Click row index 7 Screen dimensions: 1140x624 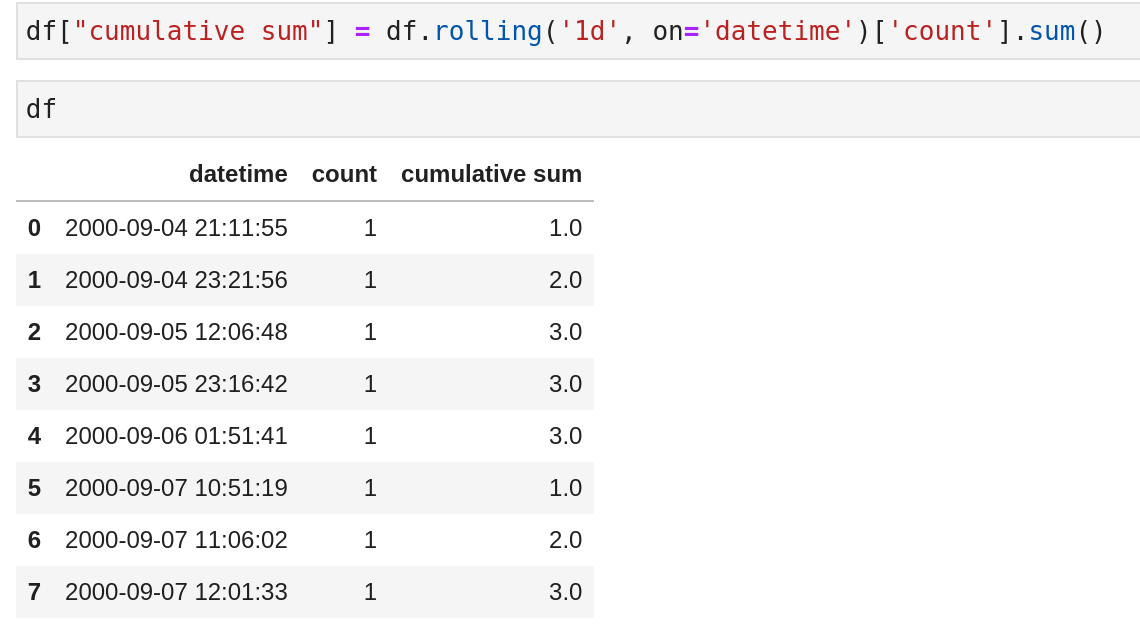pos(34,592)
